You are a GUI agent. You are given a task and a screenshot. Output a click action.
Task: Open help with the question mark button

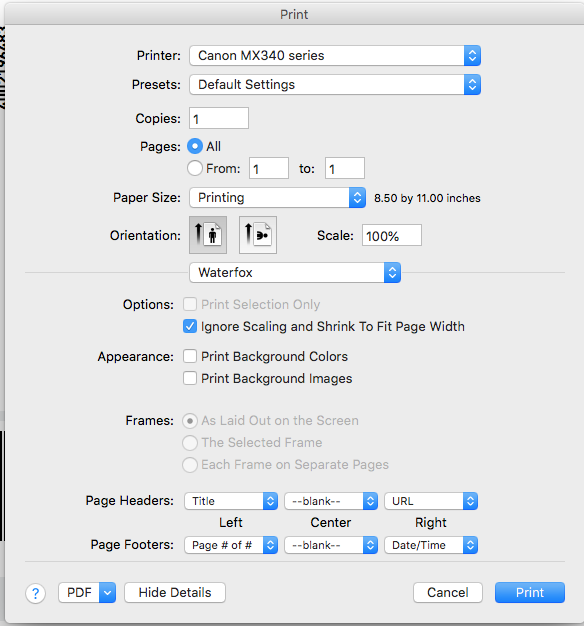pos(36,593)
